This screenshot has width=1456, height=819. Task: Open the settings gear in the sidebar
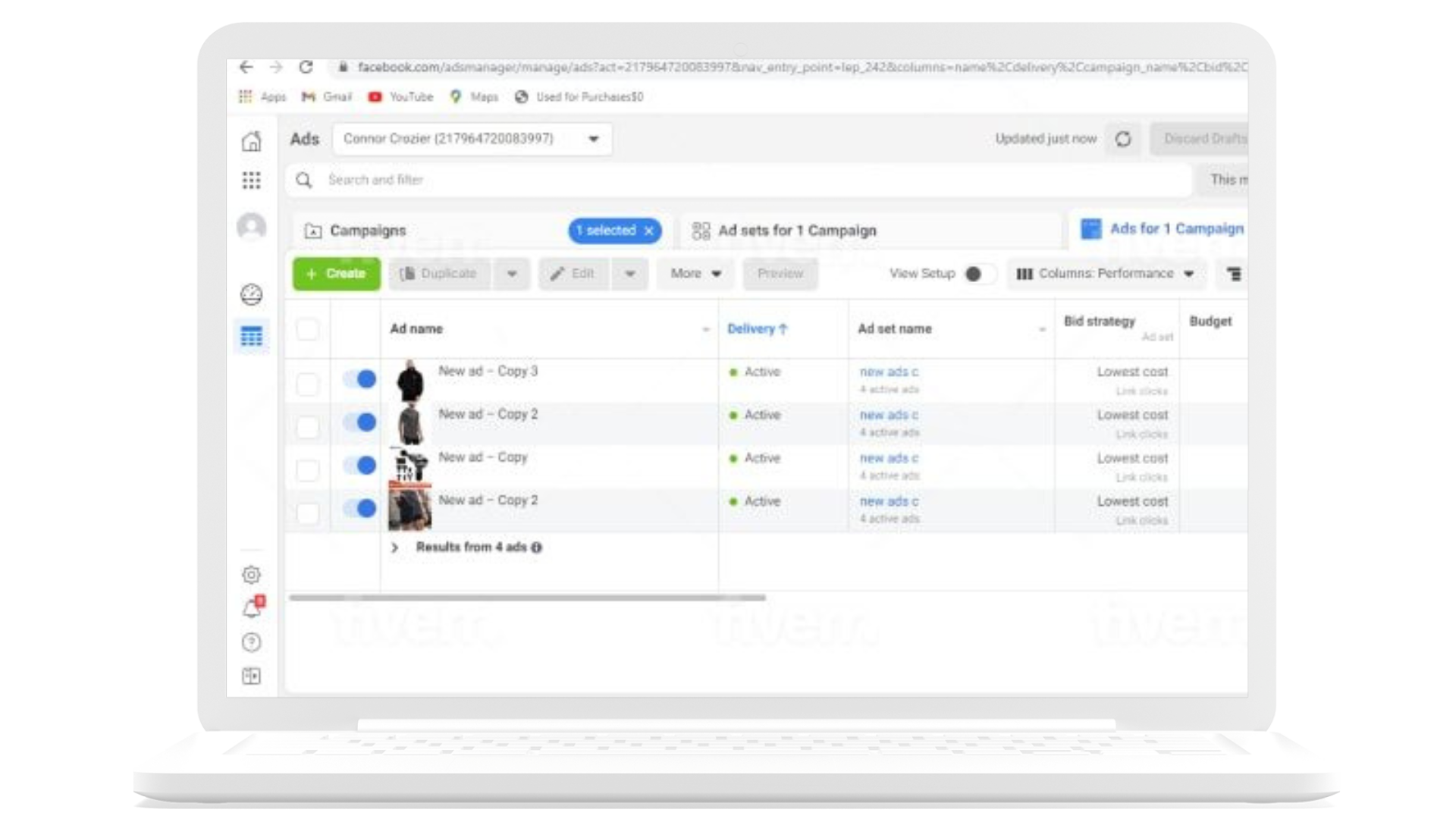251,575
